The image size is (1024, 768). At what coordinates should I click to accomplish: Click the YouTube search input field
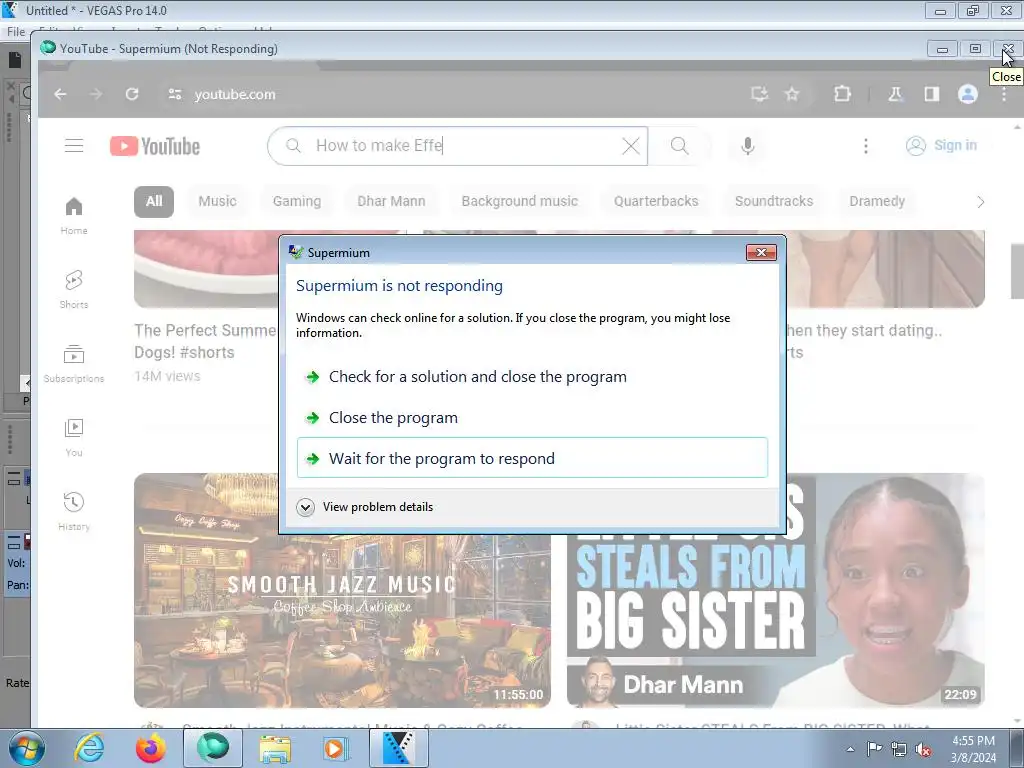click(x=457, y=146)
